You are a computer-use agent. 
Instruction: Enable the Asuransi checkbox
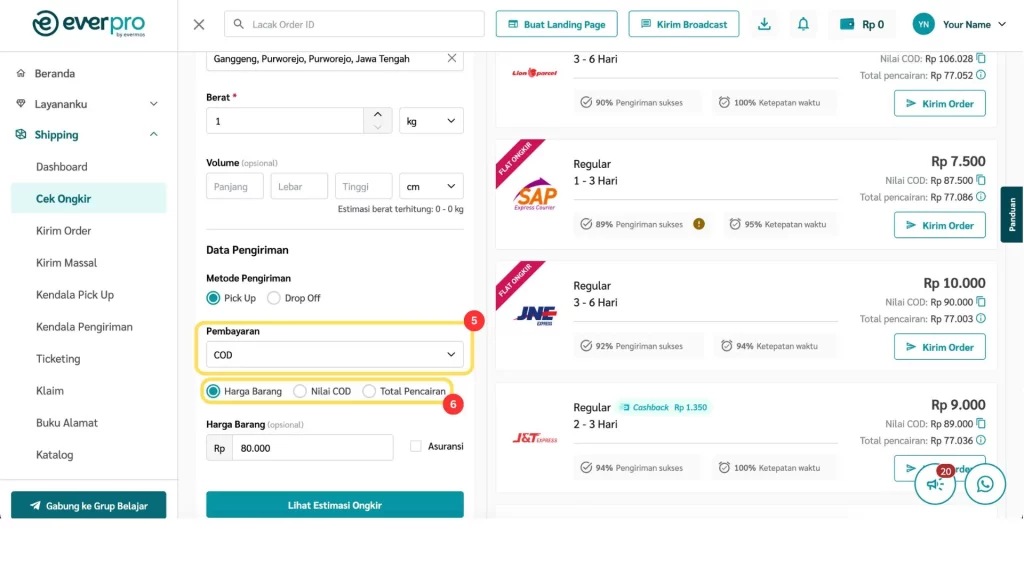coord(416,446)
